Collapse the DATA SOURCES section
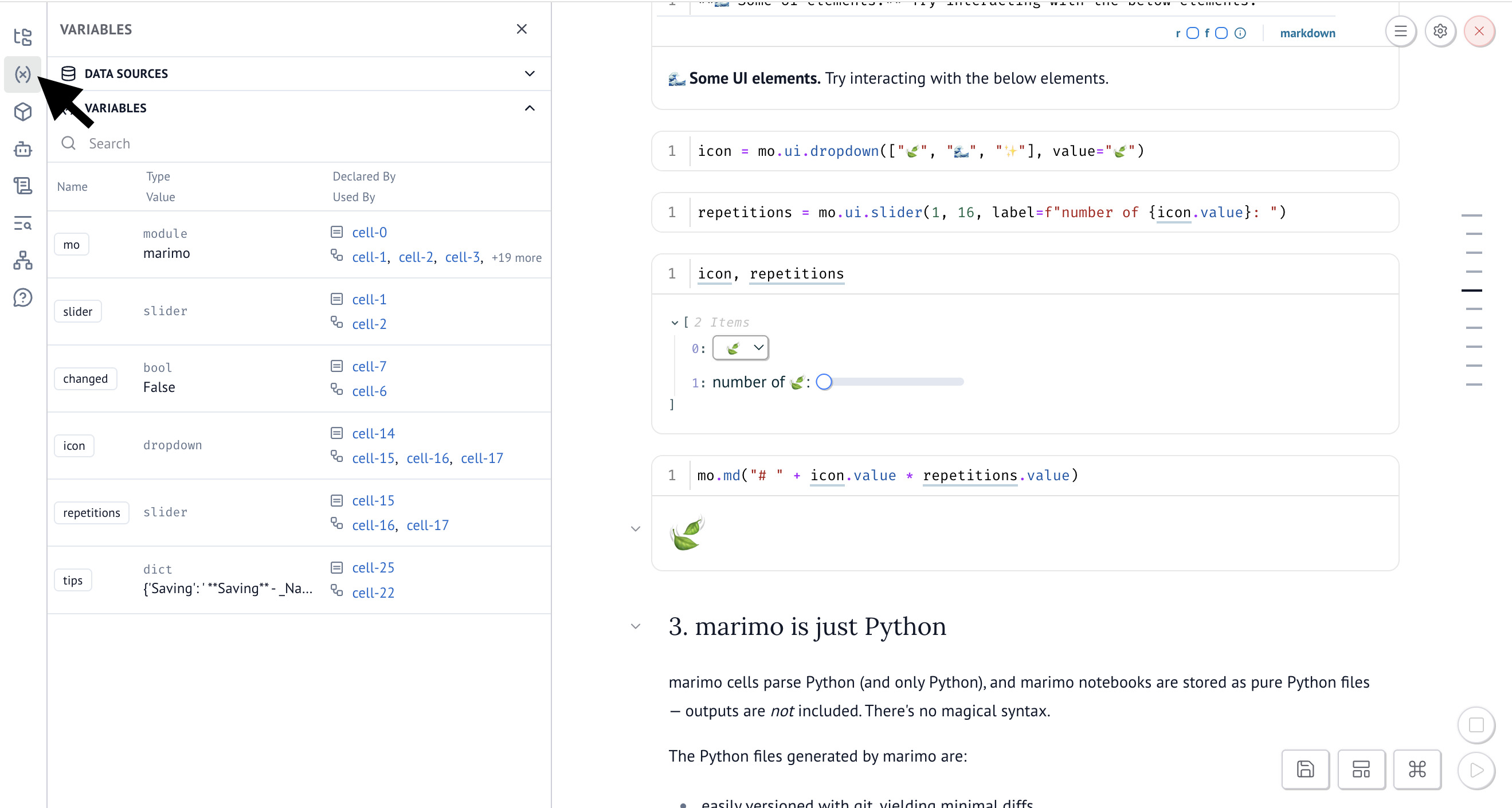Screen dimensions: 1512x808 click(x=529, y=73)
